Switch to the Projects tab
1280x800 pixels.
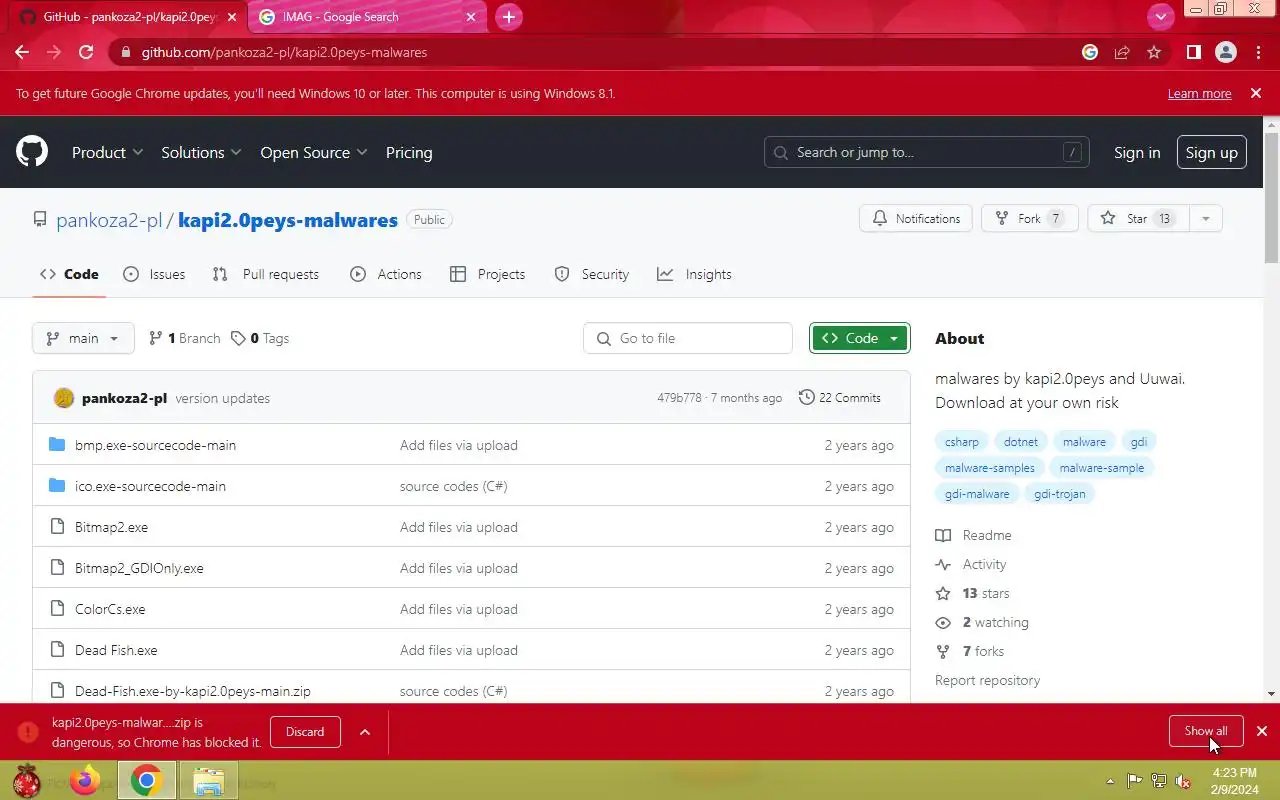click(x=488, y=274)
